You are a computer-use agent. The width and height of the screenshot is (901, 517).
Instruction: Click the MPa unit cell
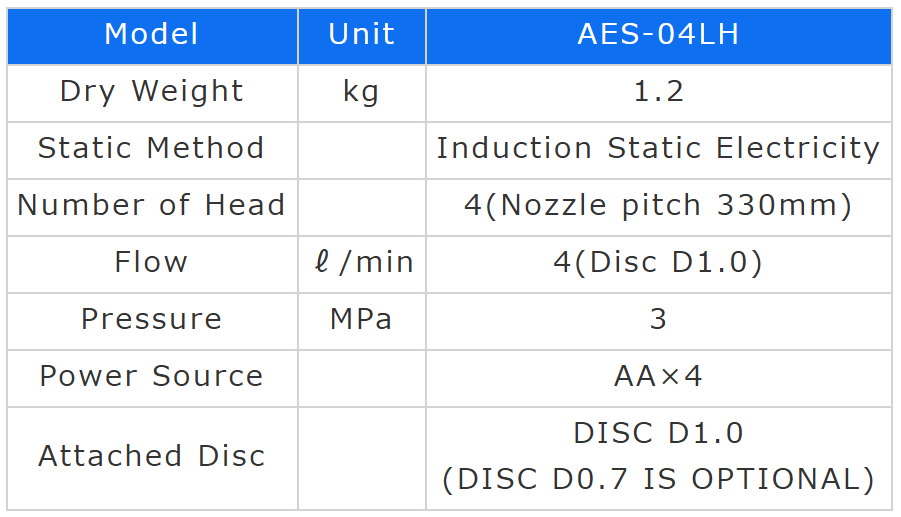tap(361, 320)
